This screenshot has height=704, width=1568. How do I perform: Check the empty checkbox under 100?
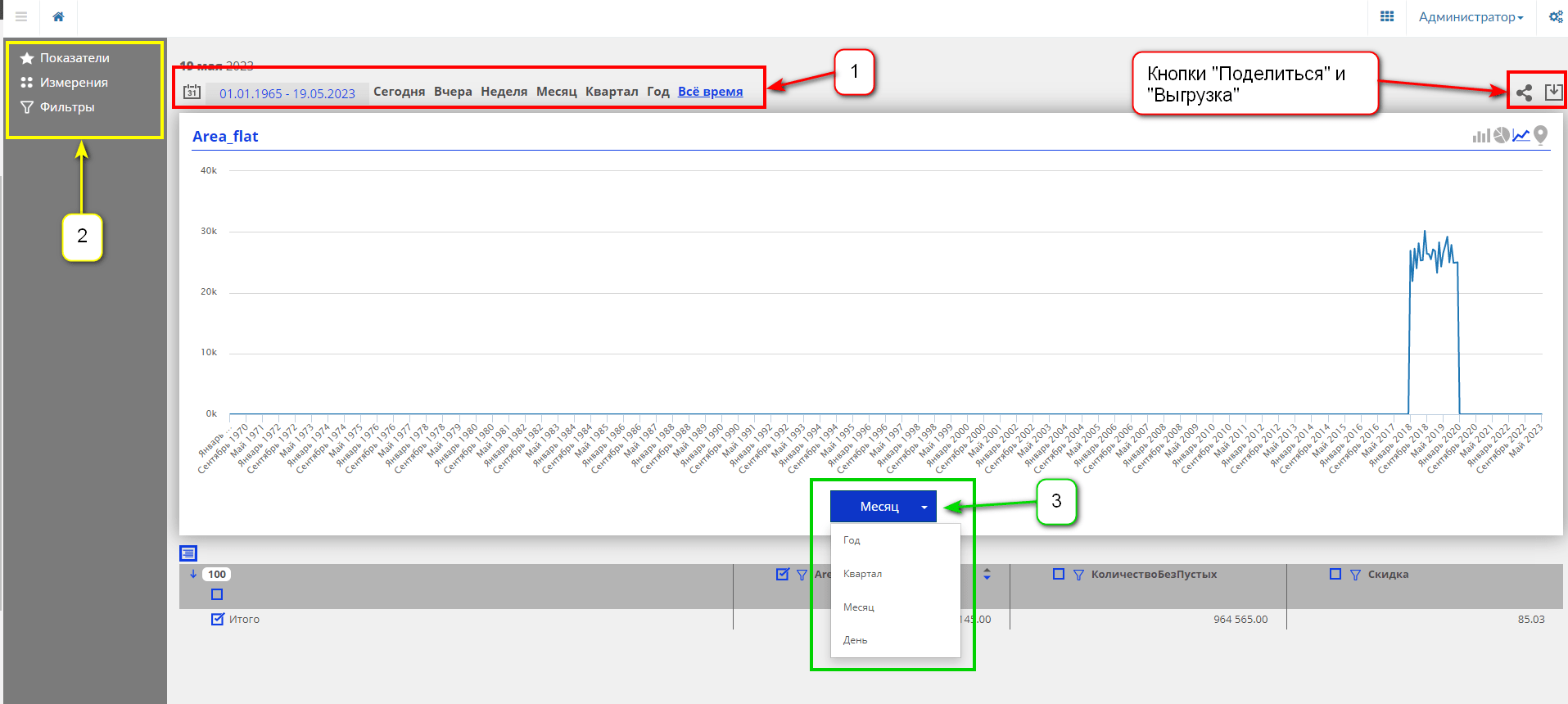coord(217,594)
